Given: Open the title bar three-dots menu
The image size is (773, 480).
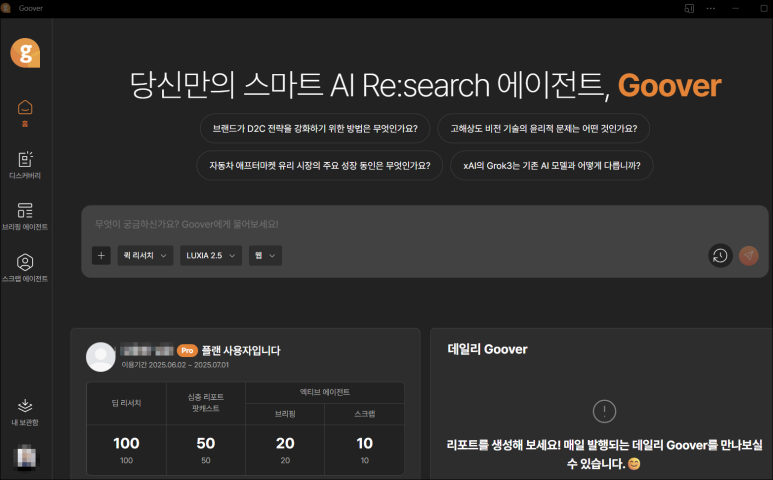Looking at the screenshot, I should tap(710, 8).
